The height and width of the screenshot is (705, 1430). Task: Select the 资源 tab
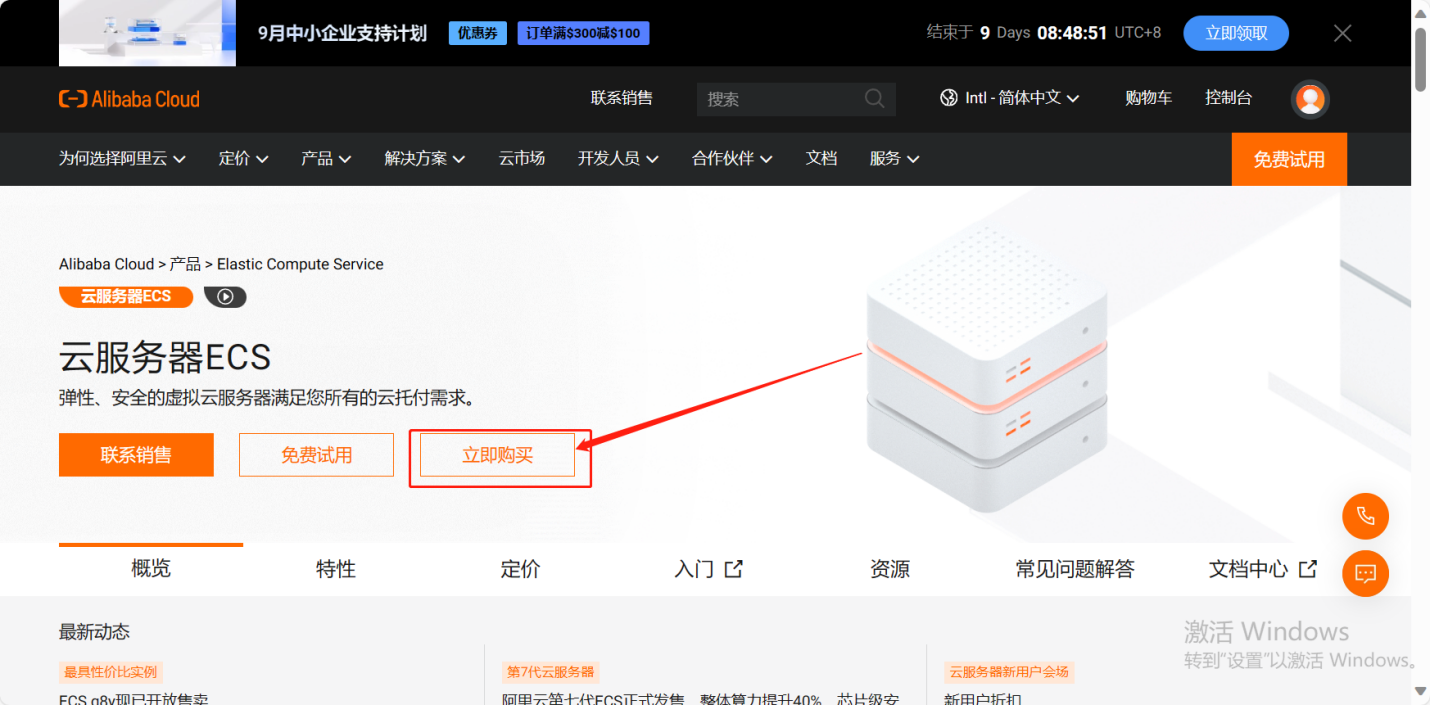pyautogui.click(x=890, y=569)
